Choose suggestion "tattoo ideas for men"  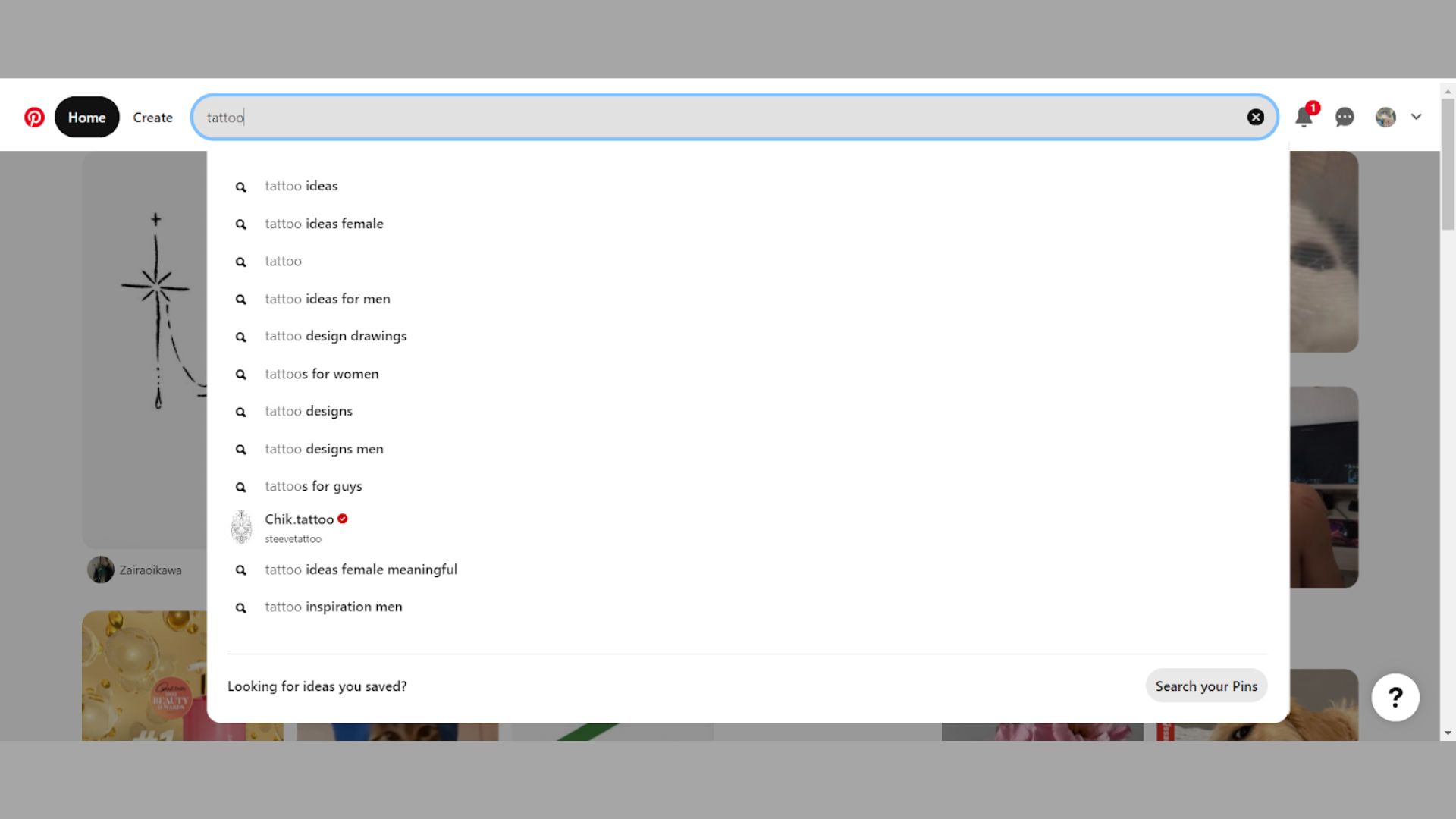(328, 299)
